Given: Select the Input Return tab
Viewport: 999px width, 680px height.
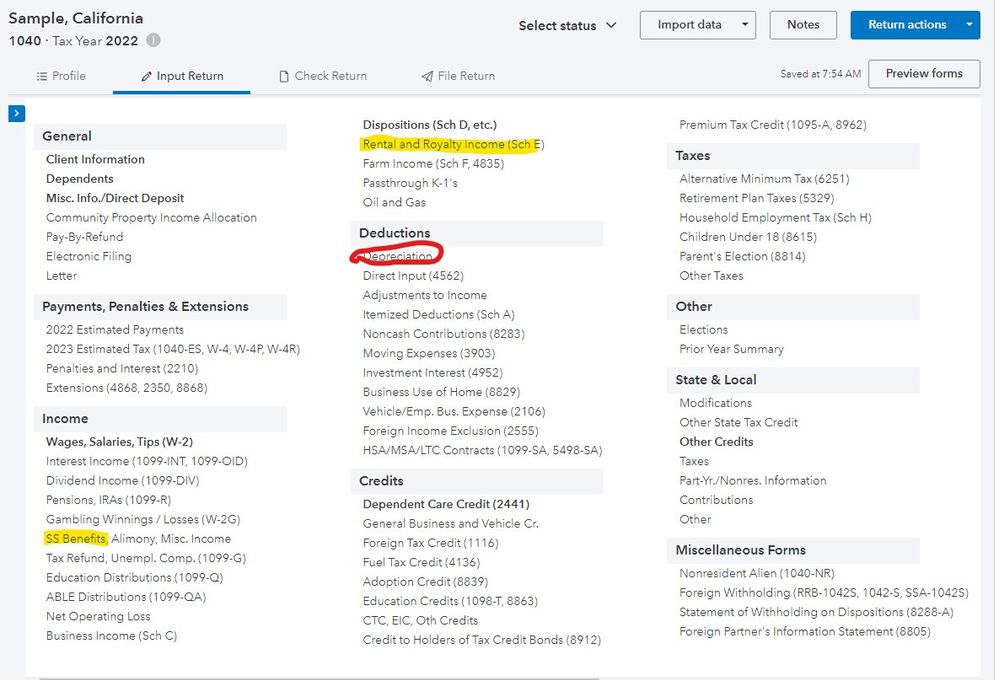Looking at the screenshot, I should 181,76.
